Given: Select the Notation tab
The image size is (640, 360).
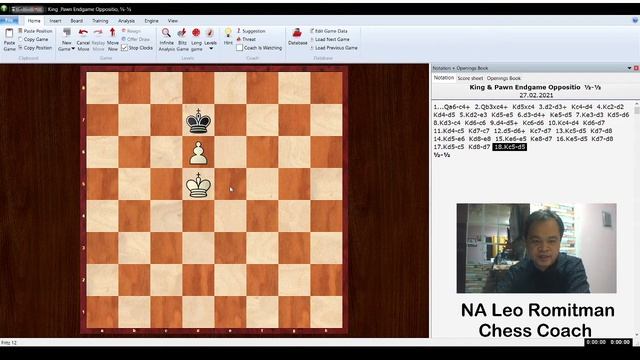Looking at the screenshot, I should (x=444, y=78).
